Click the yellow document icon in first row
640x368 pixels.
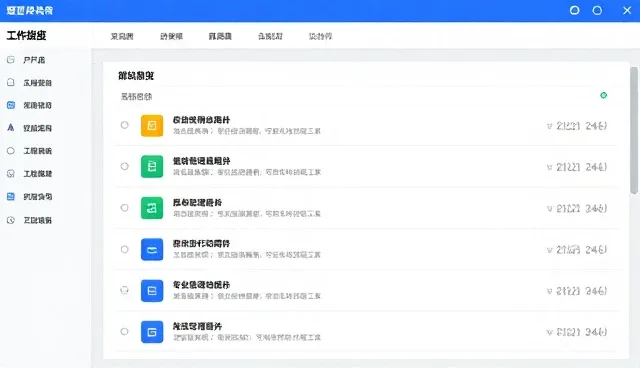click(x=152, y=125)
